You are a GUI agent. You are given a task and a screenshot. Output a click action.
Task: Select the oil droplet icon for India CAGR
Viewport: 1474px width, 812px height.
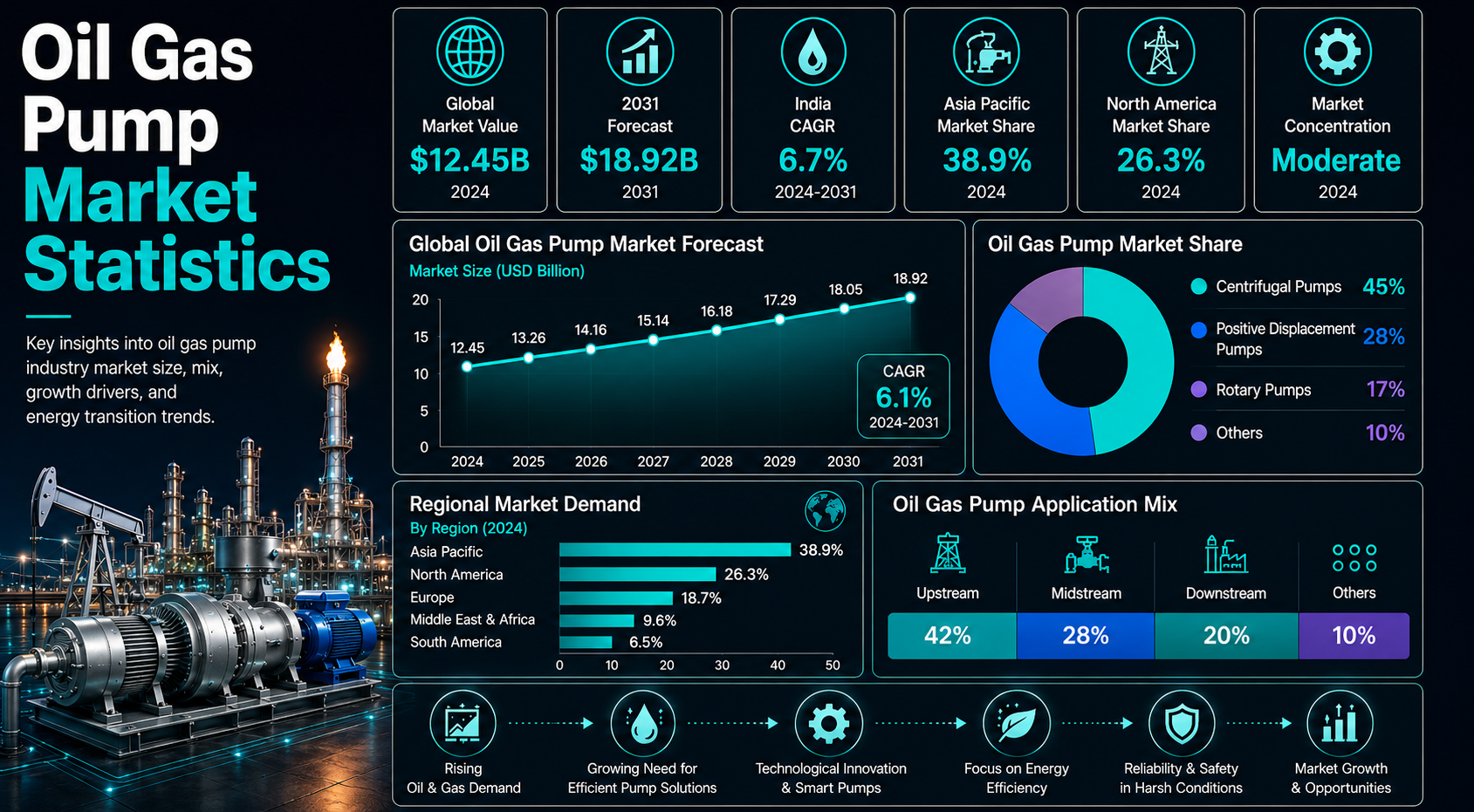pos(812,51)
